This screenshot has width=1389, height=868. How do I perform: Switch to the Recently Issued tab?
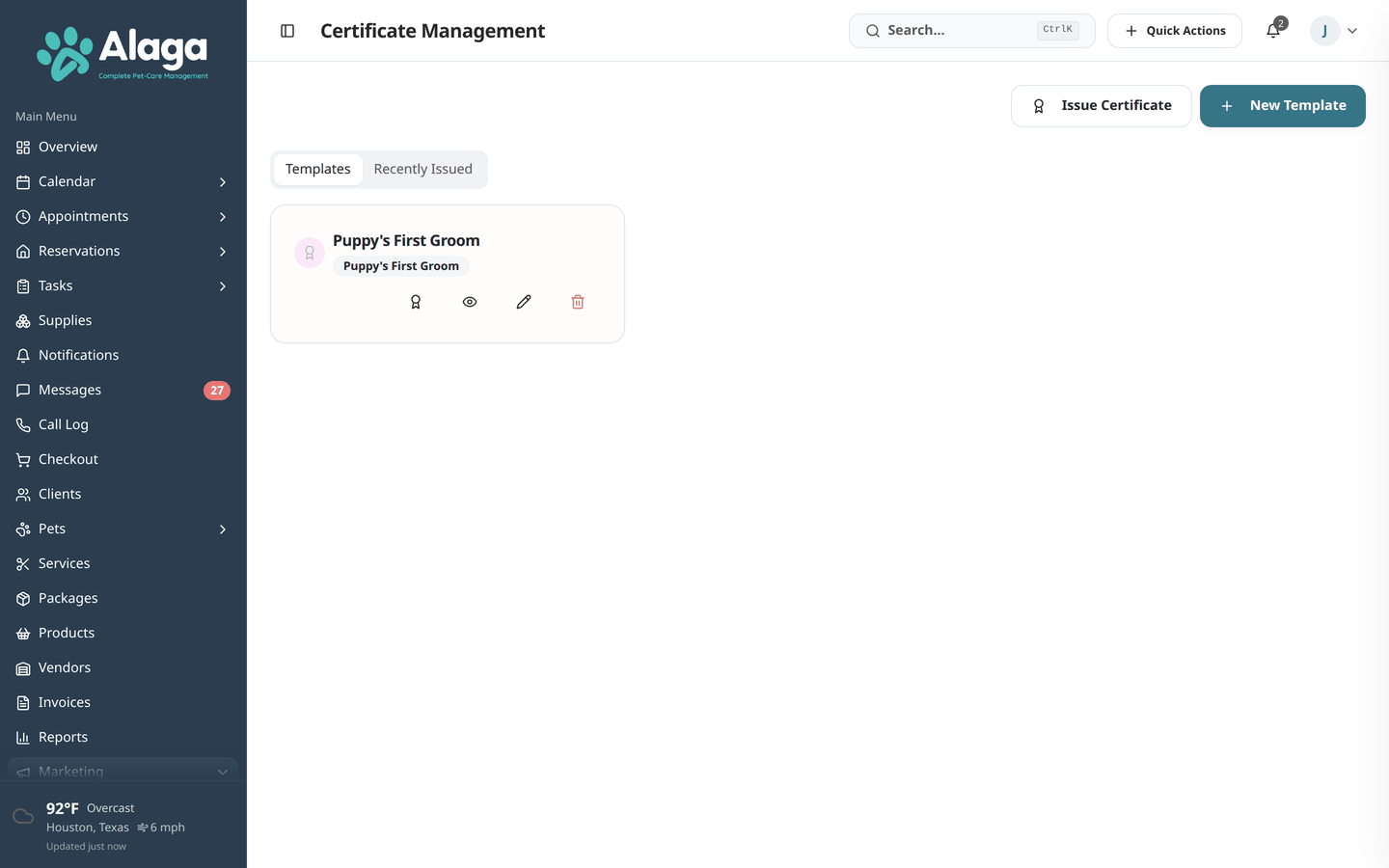pos(423,169)
